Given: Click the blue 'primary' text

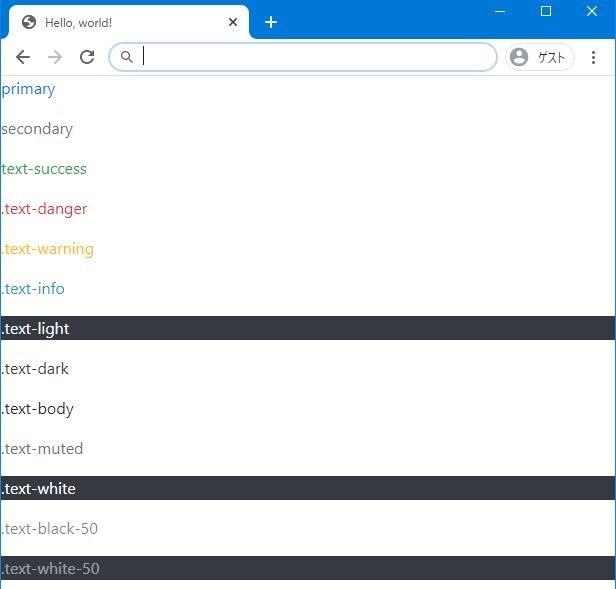Looking at the screenshot, I should [x=28, y=89].
